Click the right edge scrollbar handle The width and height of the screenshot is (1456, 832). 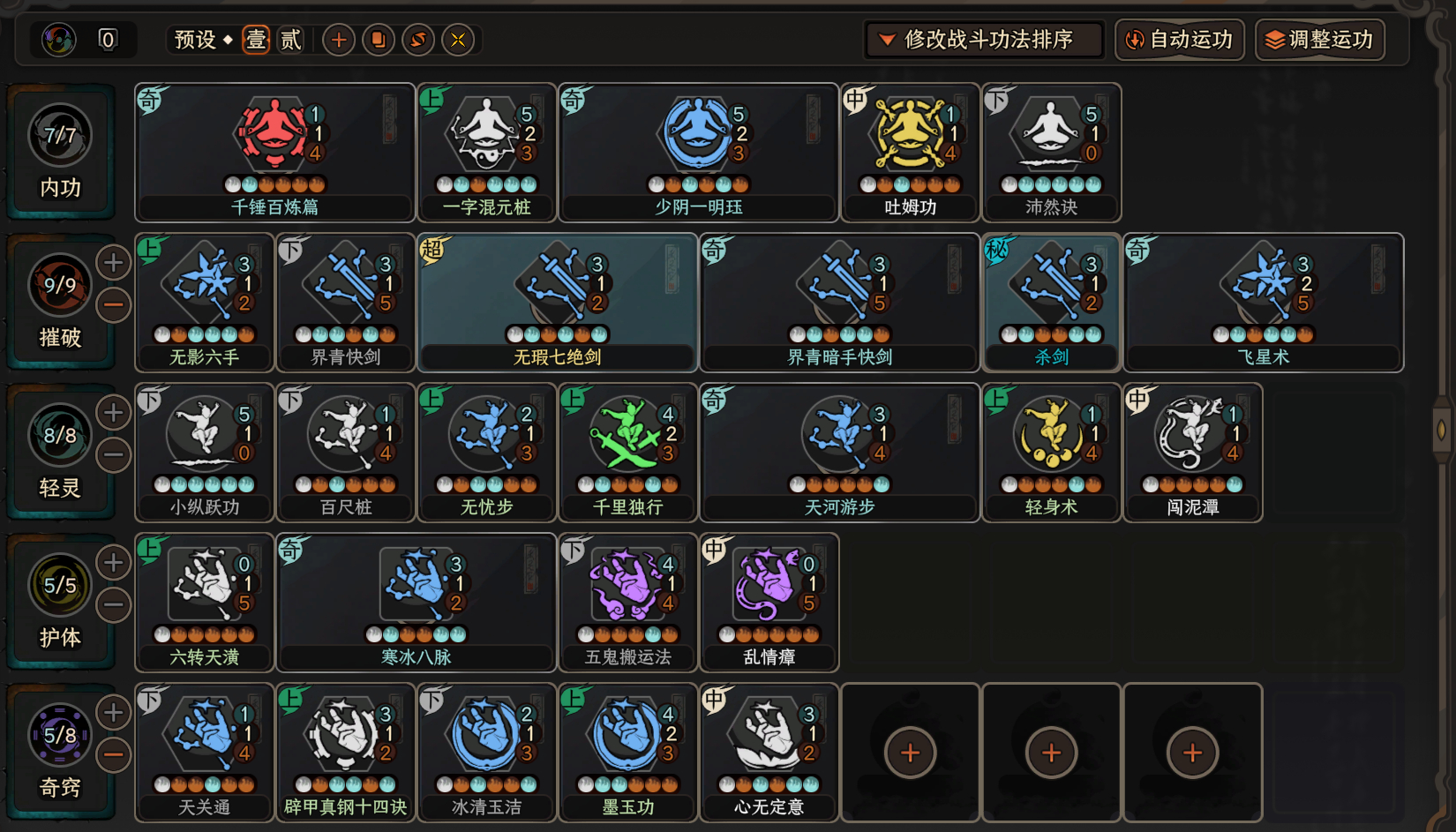pyautogui.click(x=1442, y=431)
